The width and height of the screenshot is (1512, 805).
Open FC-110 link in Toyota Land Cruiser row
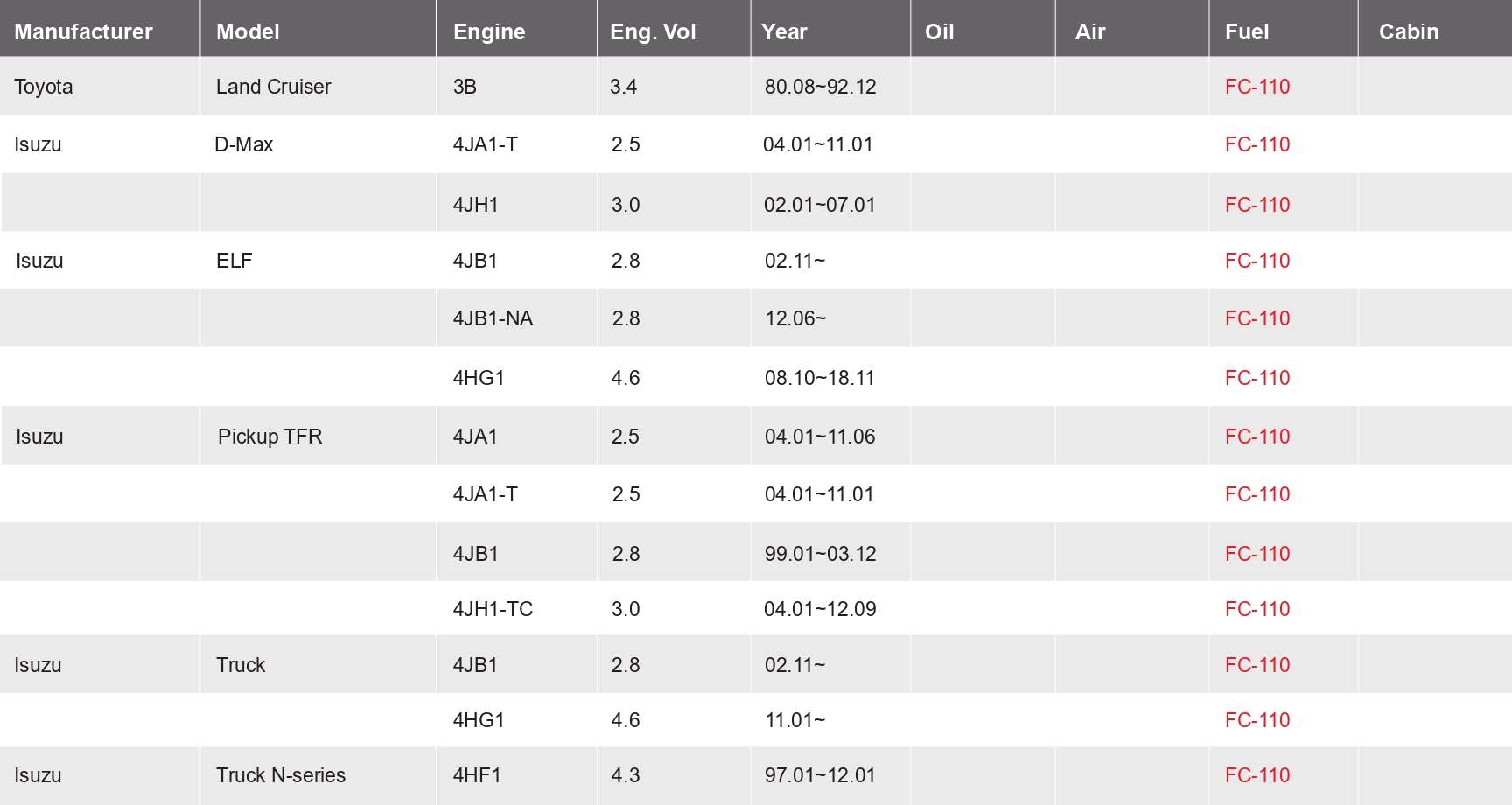1257,87
